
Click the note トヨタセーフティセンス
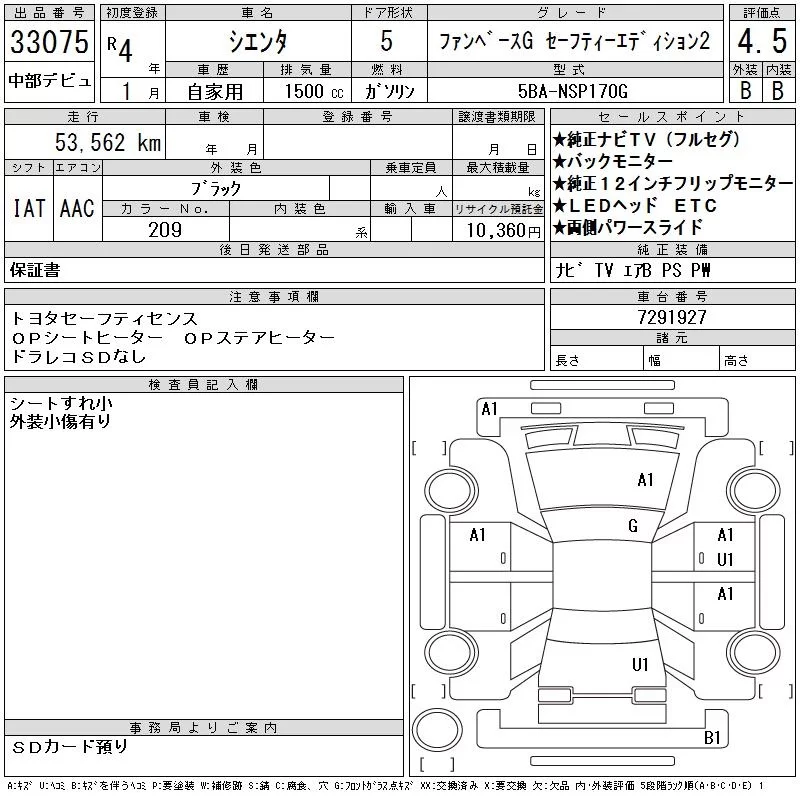coord(104,319)
